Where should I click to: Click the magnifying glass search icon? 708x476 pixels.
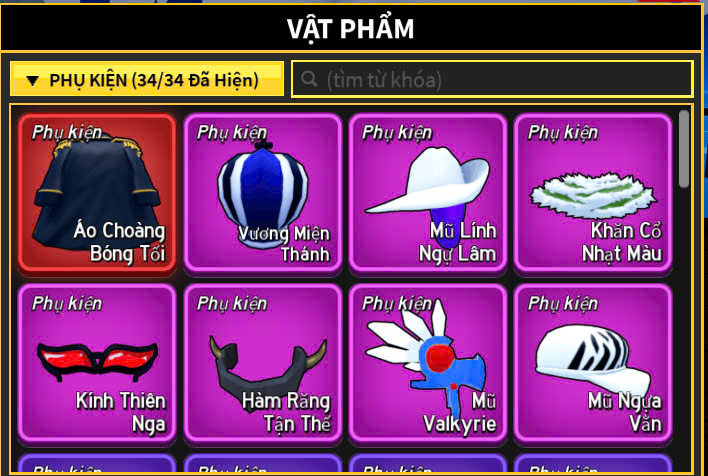click(309, 79)
